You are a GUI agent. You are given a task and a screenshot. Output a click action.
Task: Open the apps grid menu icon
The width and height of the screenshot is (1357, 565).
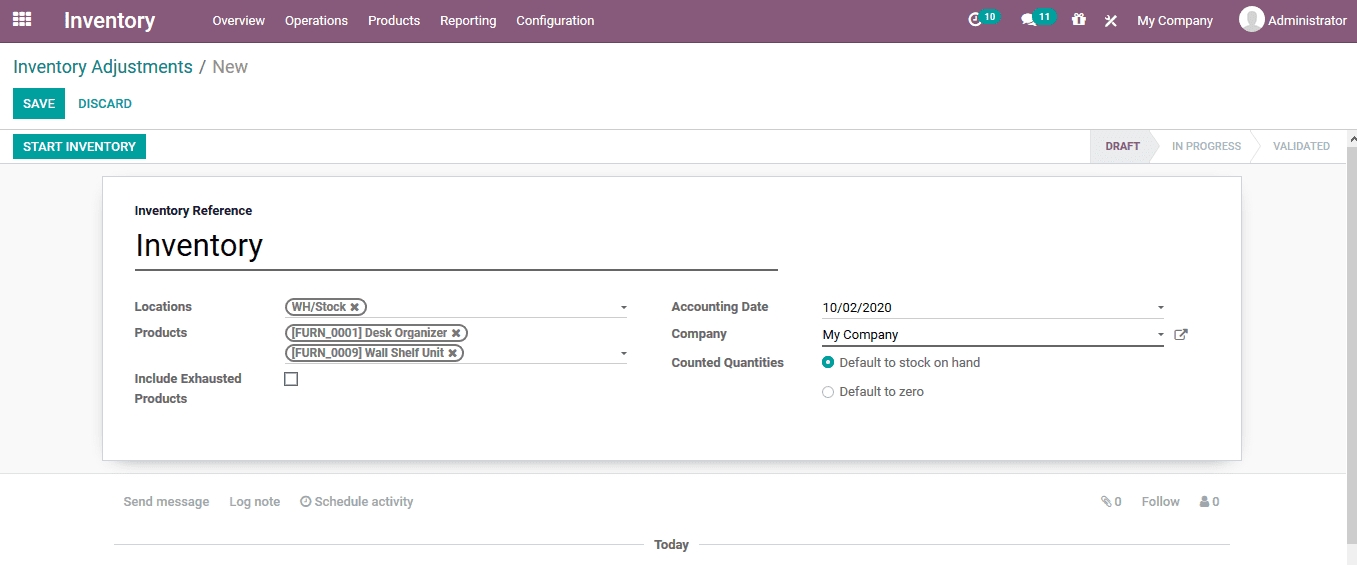[x=22, y=20]
